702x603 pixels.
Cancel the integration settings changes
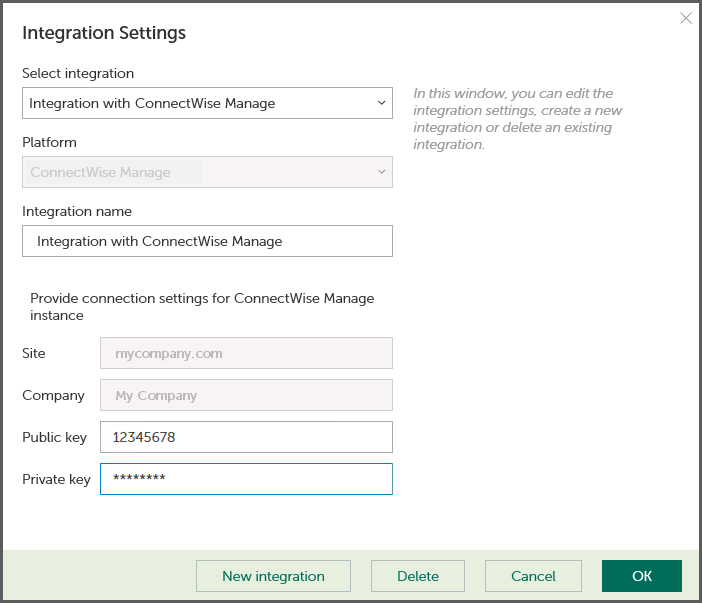(533, 576)
